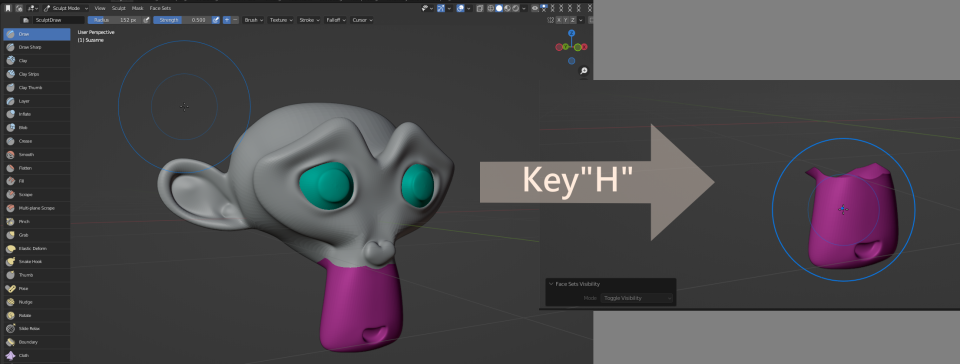960x364 pixels.
Task: Open the shading options dropdown arrow
Action: click(x=524, y=9)
